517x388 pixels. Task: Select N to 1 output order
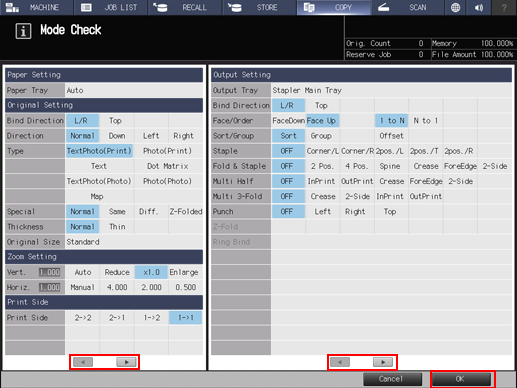pyautogui.click(x=425, y=121)
